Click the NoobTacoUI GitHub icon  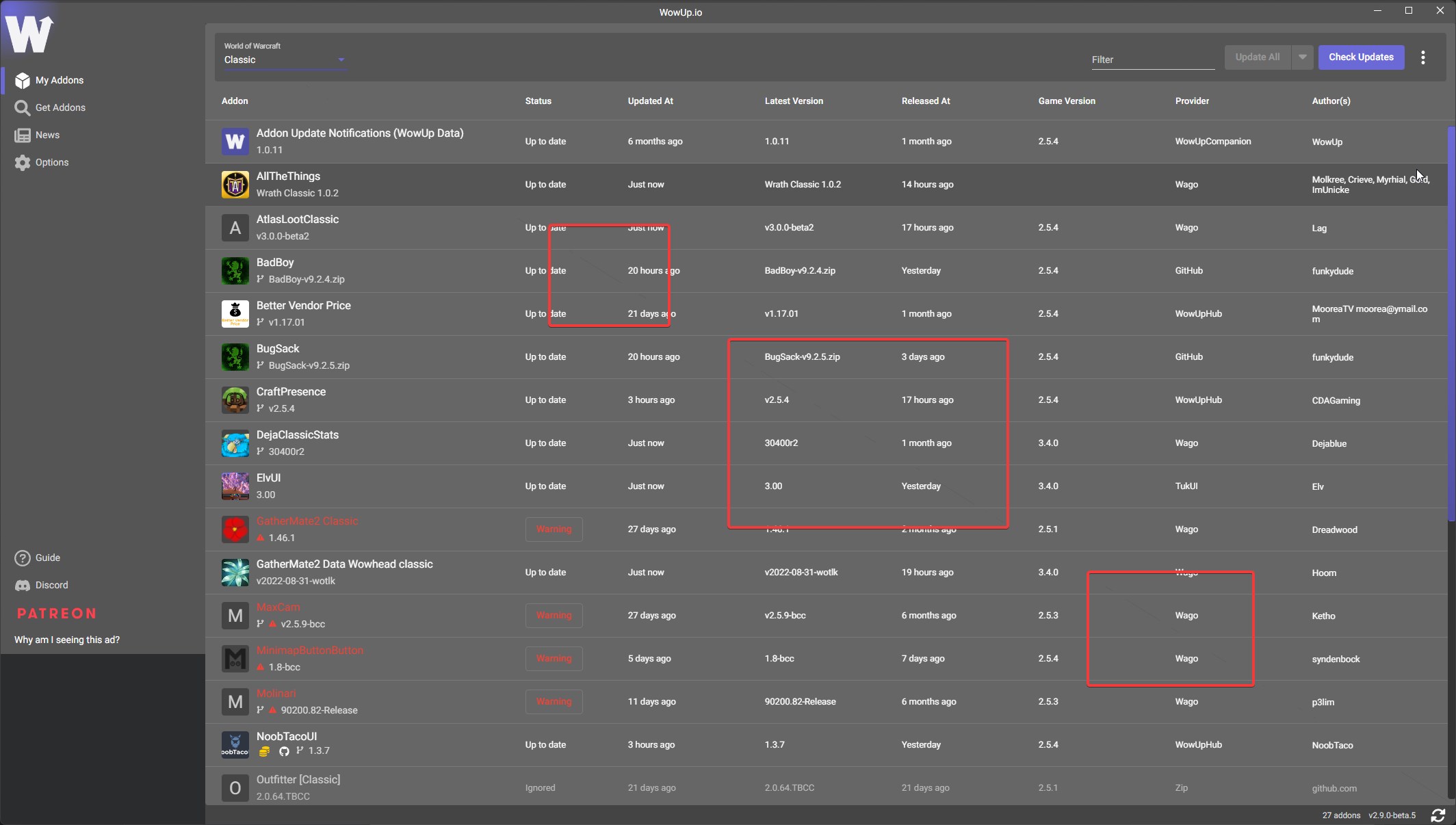click(284, 751)
